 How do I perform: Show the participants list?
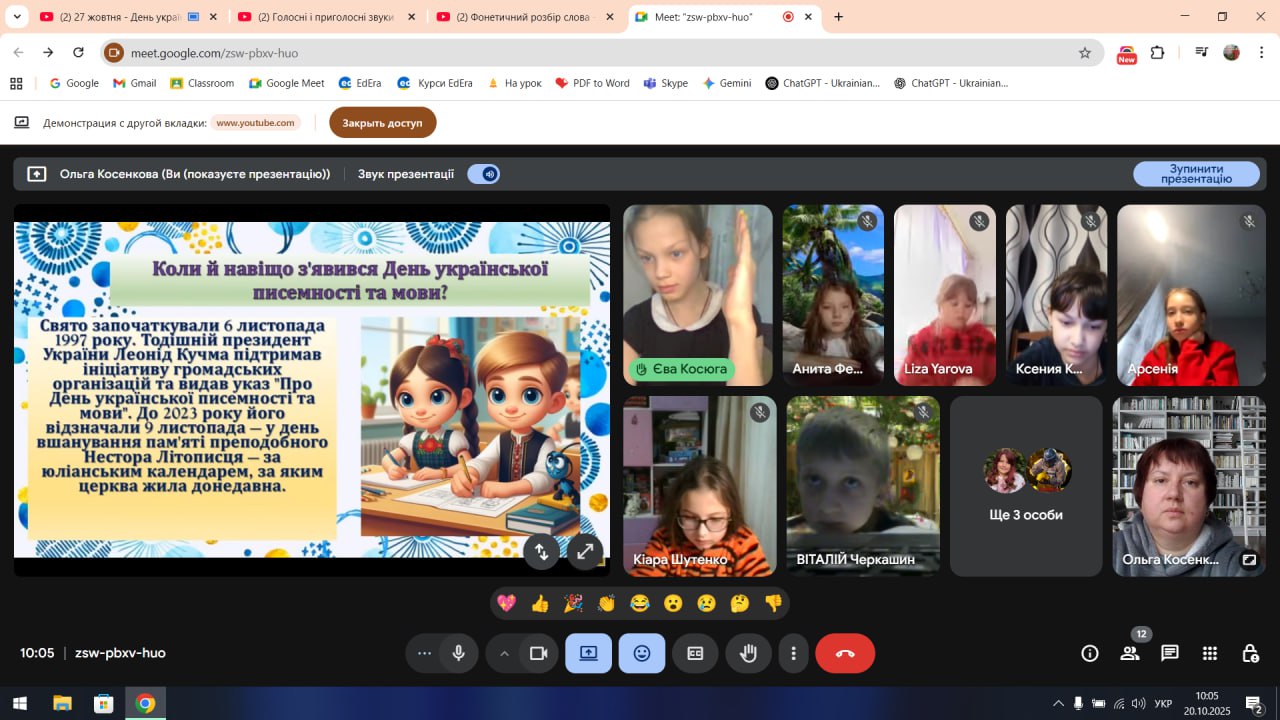coord(1130,653)
